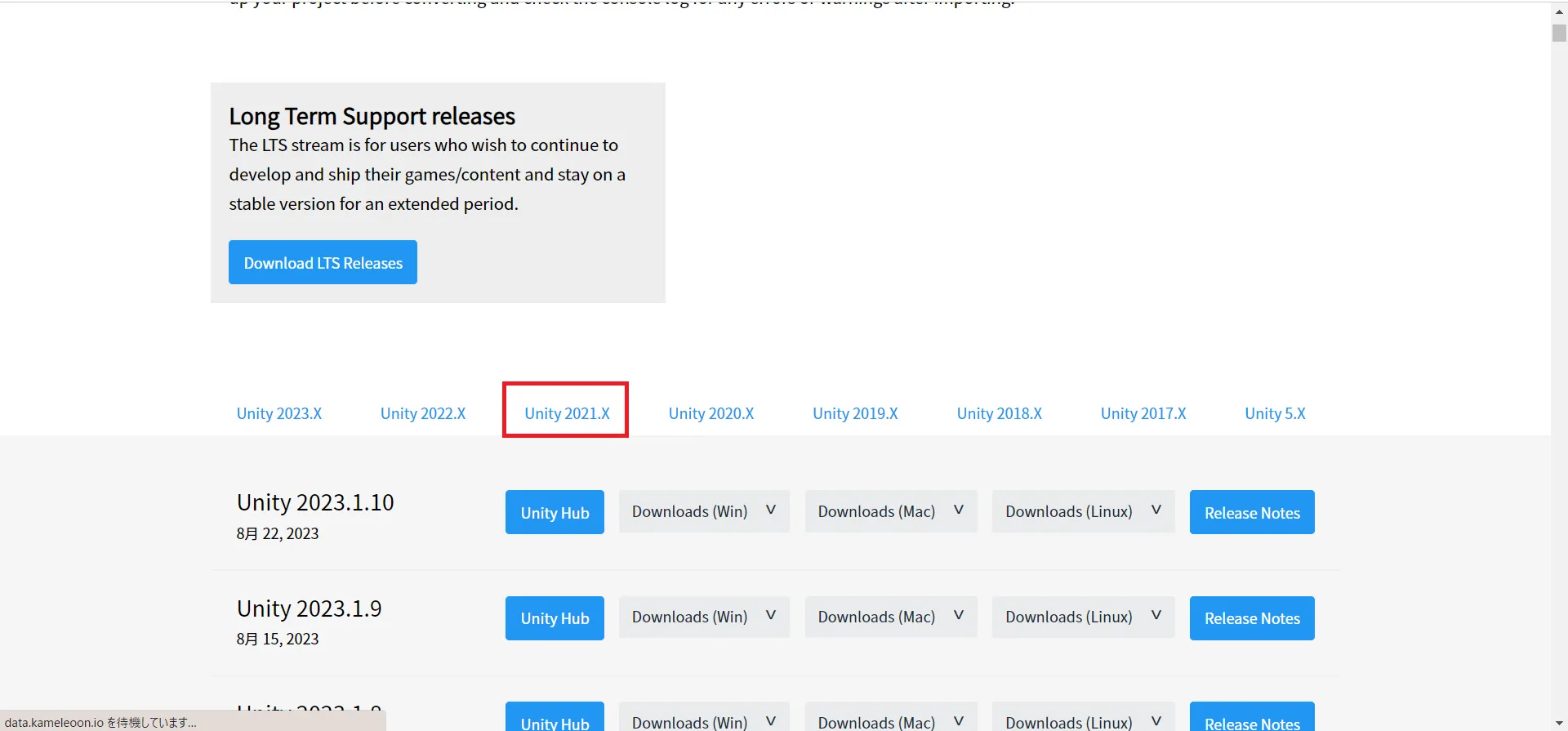Open the Unity 2020.X tab
The height and width of the screenshot is (731, 1568).
(x=711, y=413)
